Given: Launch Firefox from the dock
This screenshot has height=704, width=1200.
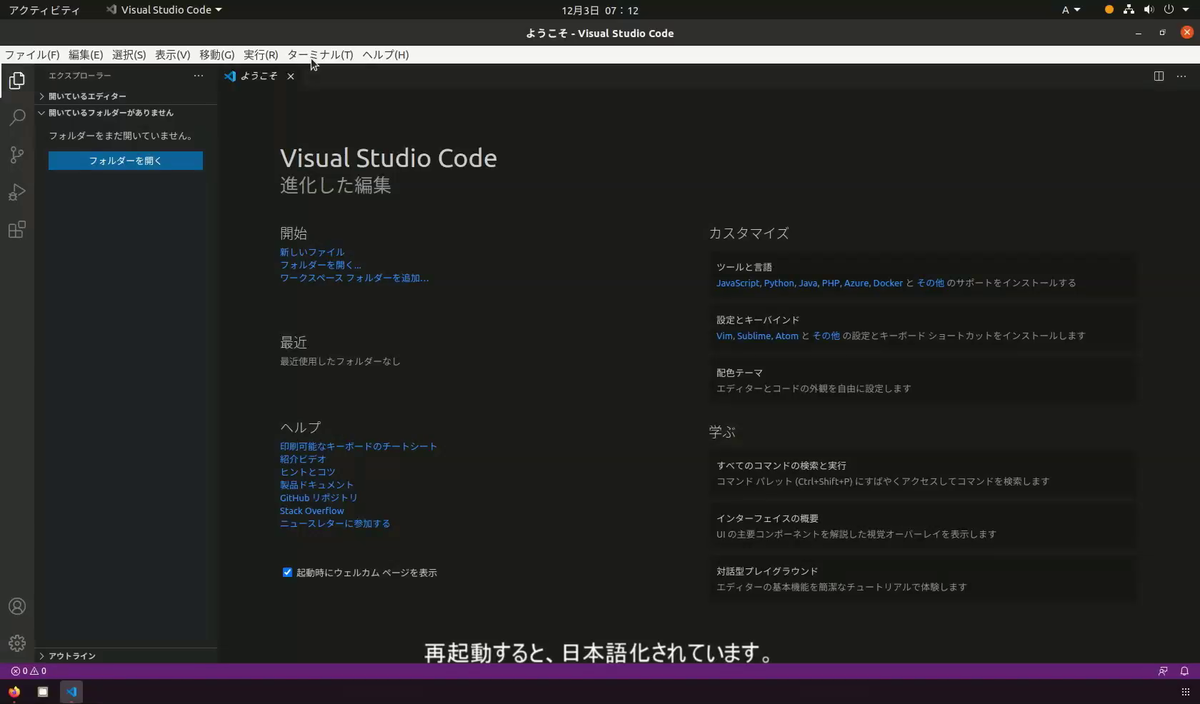Looking at the screenshot, I should pyautogui.click(x=14, y=691).
